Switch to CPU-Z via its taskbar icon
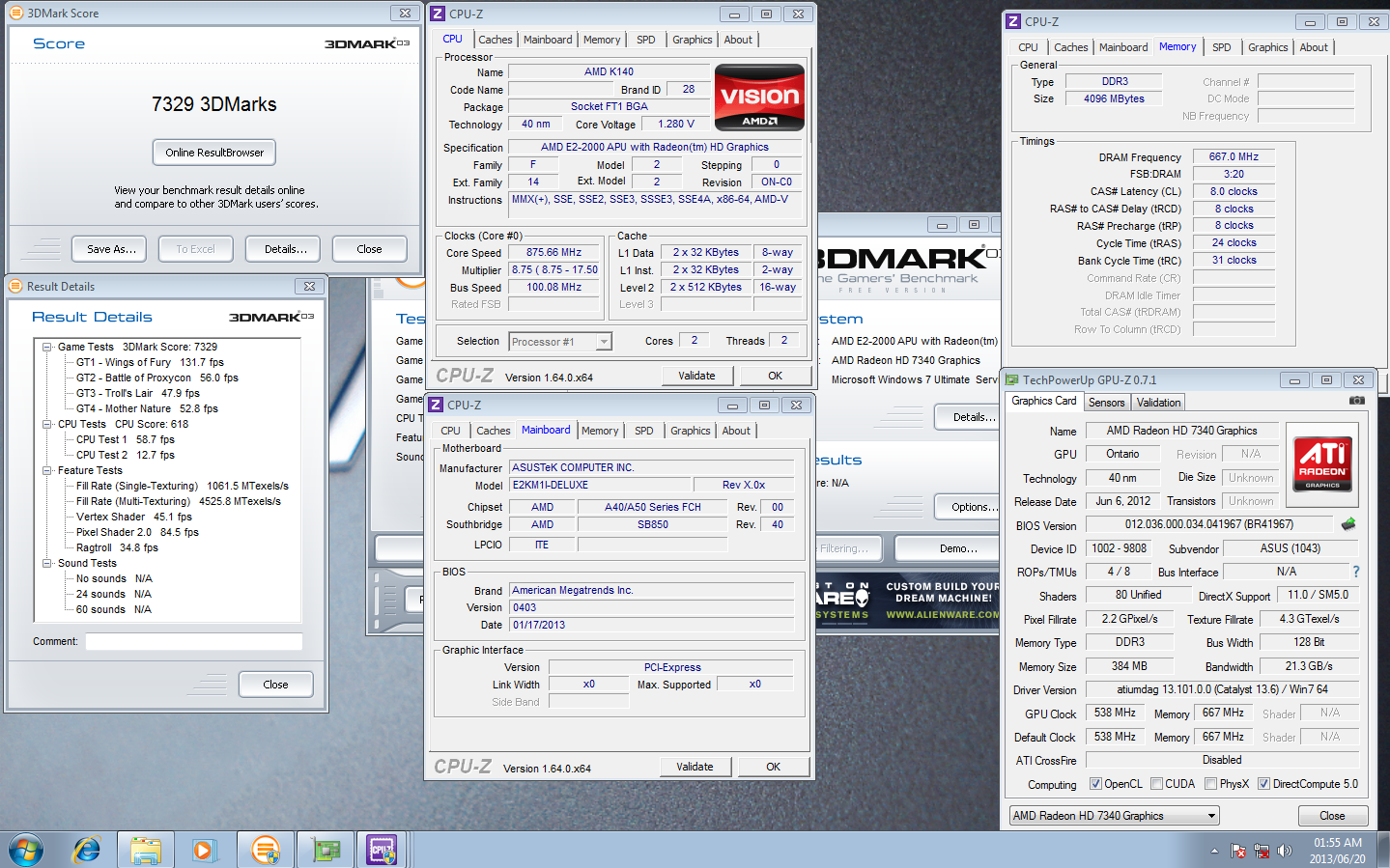The width and height of the screenshot is (1390, 868). (x=383, y=850)
